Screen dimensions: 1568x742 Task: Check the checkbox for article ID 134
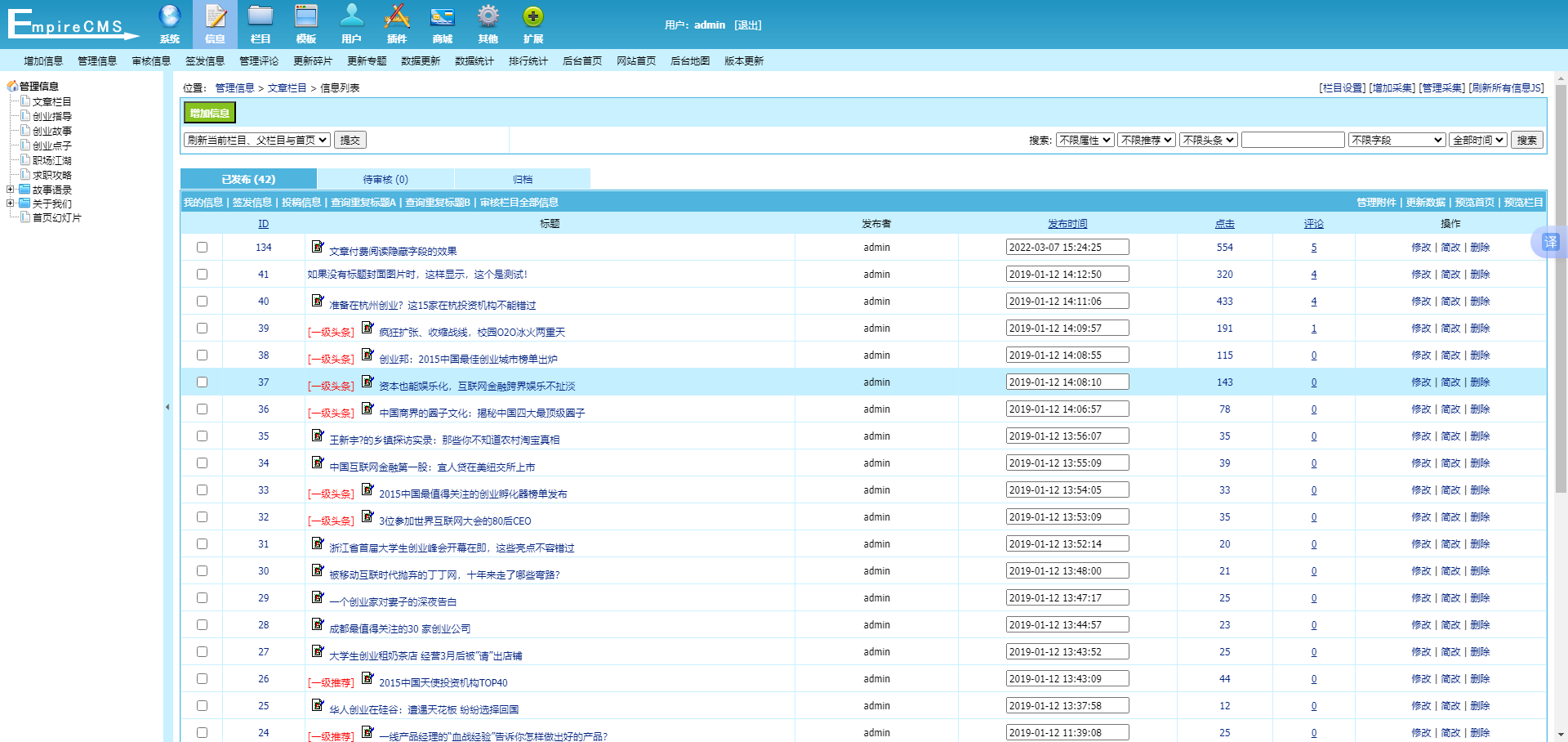click(x=202, y=248)
